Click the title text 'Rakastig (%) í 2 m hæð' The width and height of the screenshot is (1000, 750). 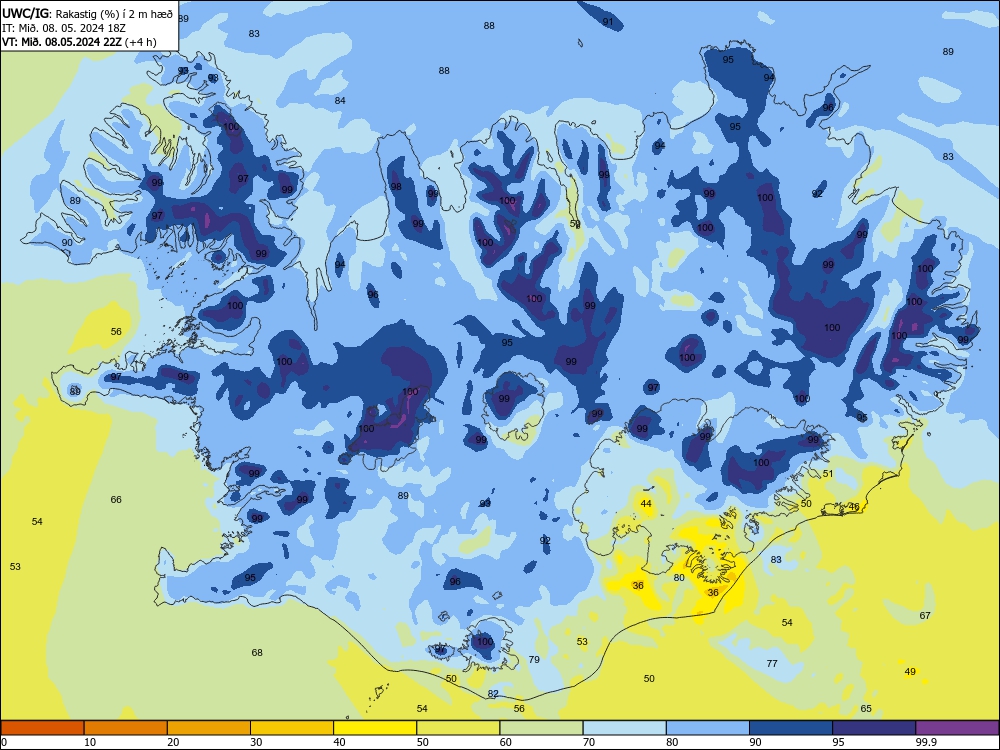tap(115, 14)
